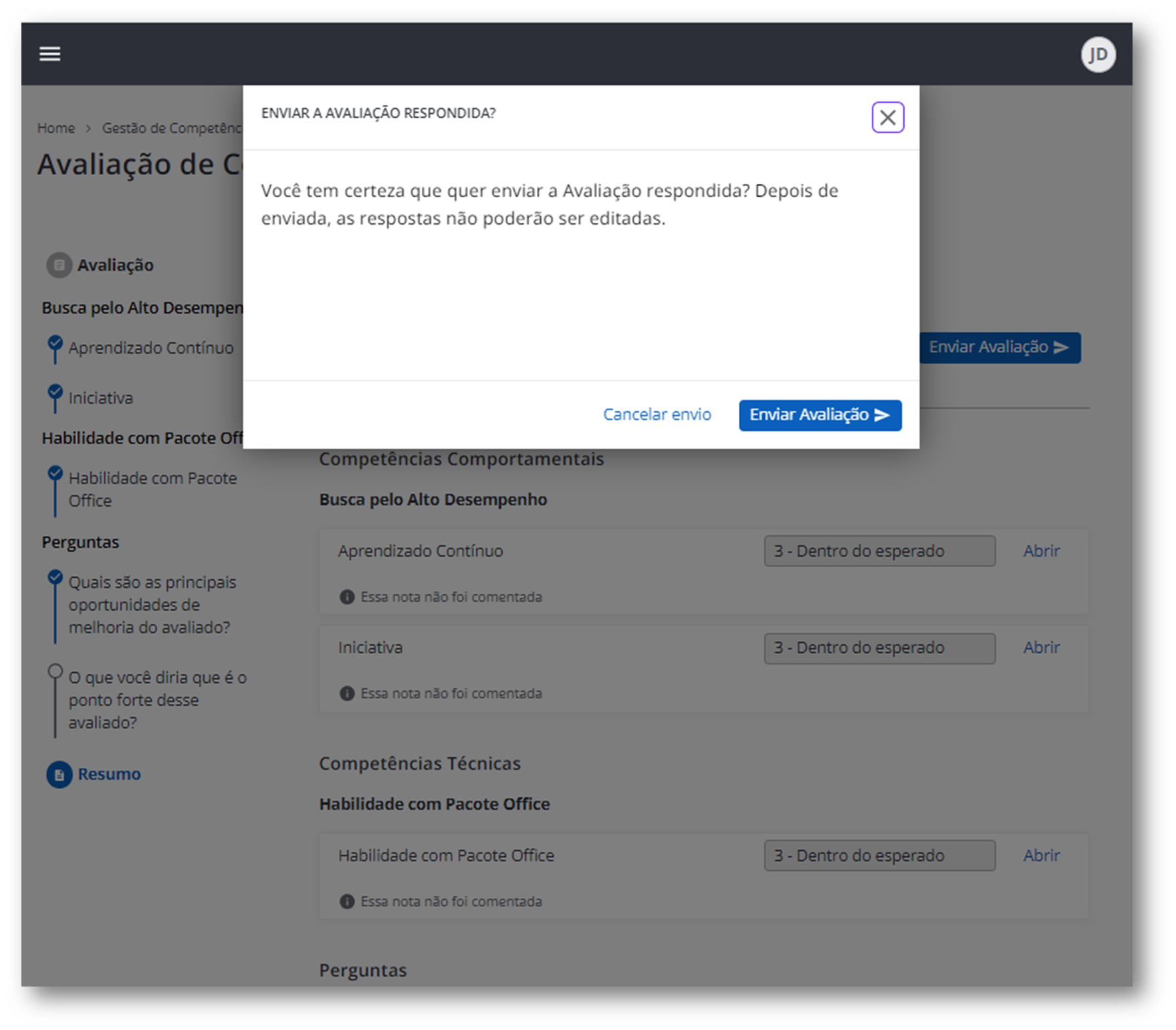Open the Aprendizado Contínuo rating dropdown
1176x1030 pixels.
tap(879, 551)
